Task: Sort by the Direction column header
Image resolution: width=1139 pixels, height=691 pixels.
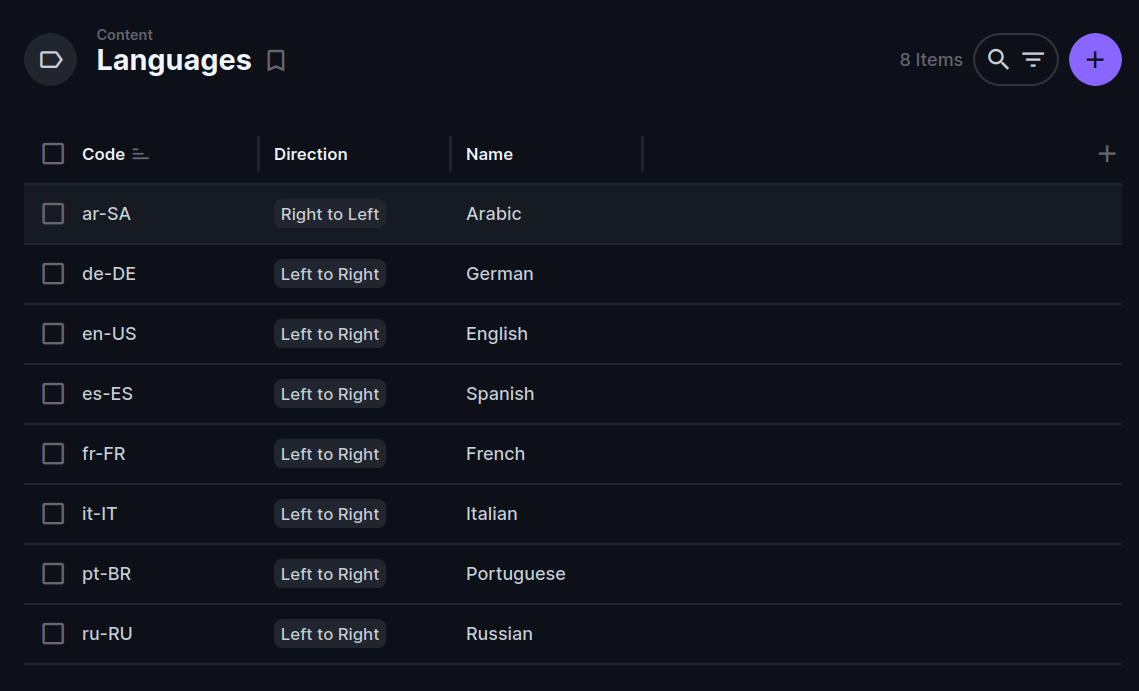Action: pyautogui.click(x=310, y=153)
